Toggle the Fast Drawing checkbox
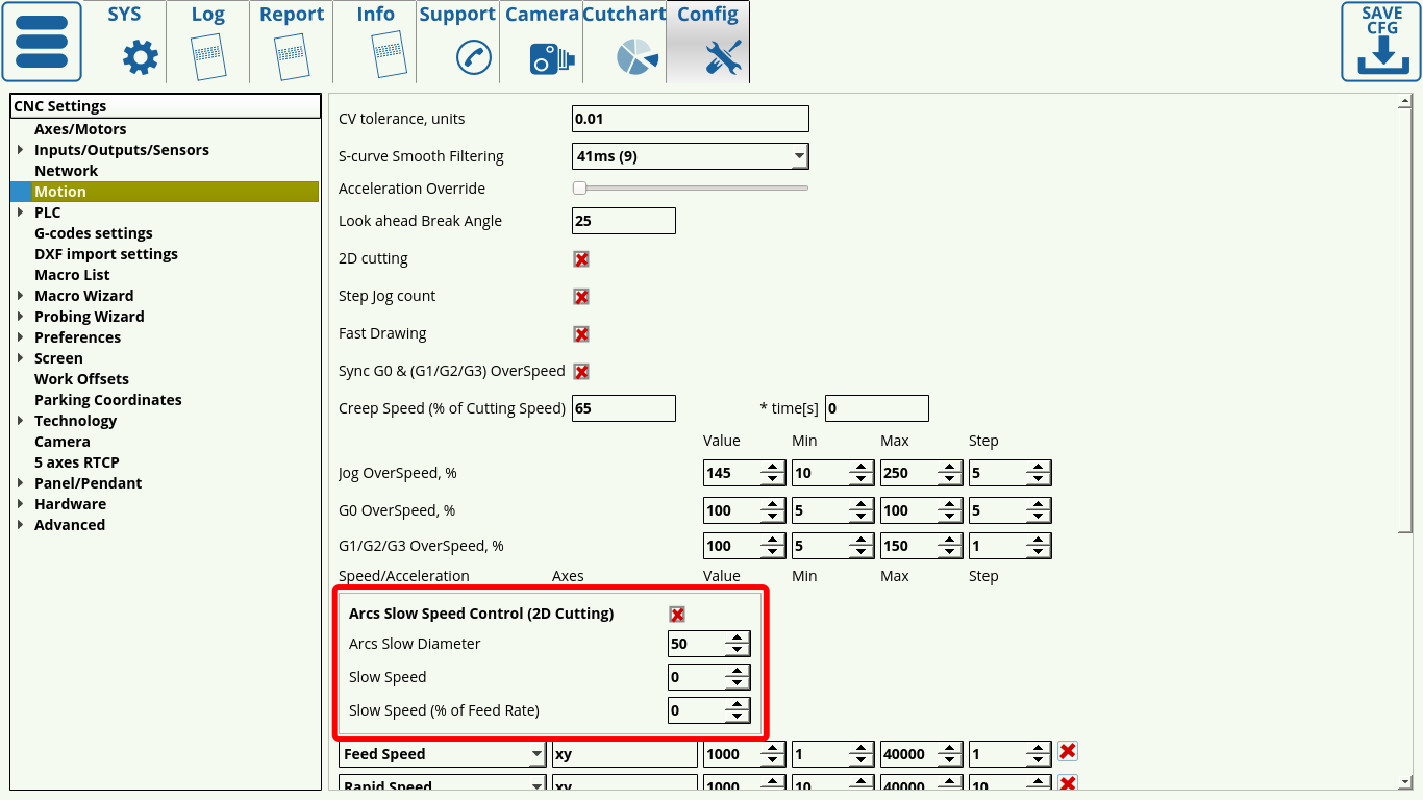The height and width of the screenshot is (800, 1423). click(581, 334)
